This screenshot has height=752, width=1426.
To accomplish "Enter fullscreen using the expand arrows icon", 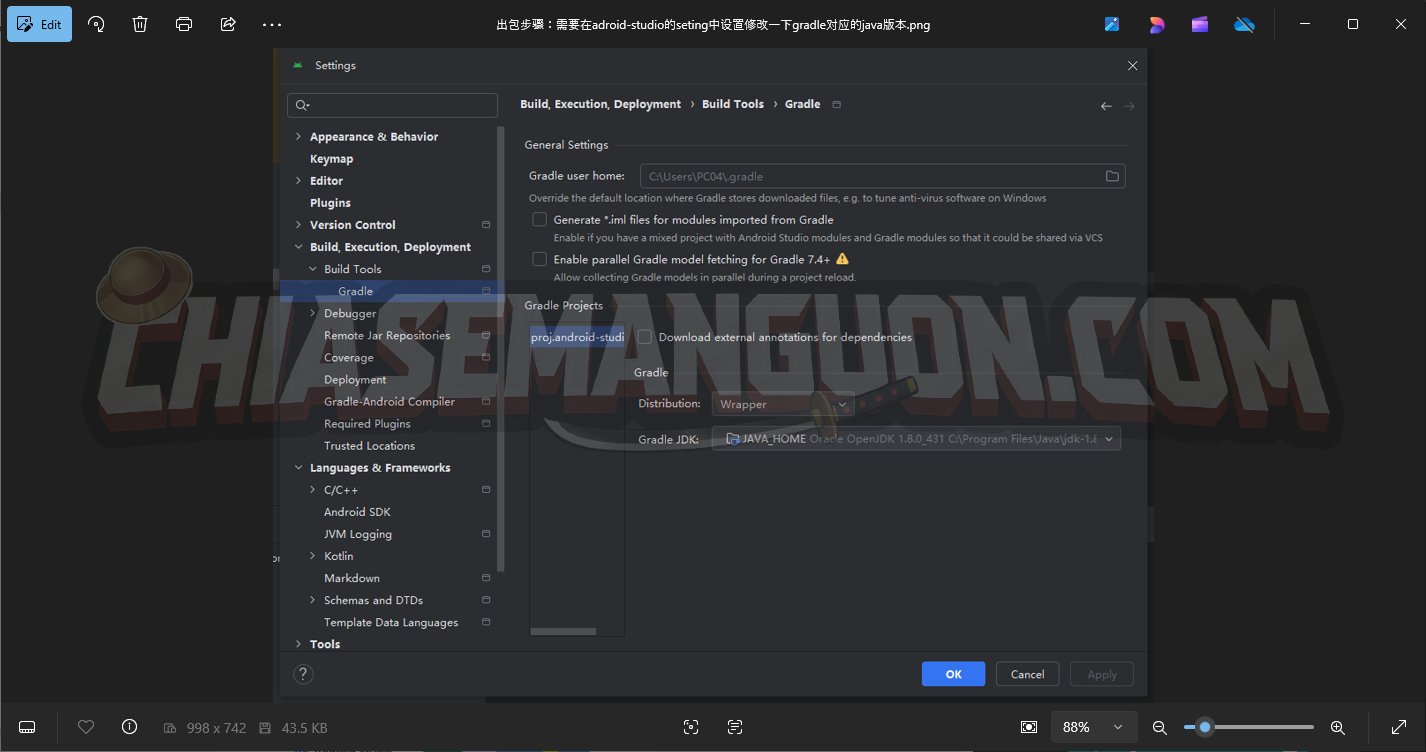I will coord(1399,727).
